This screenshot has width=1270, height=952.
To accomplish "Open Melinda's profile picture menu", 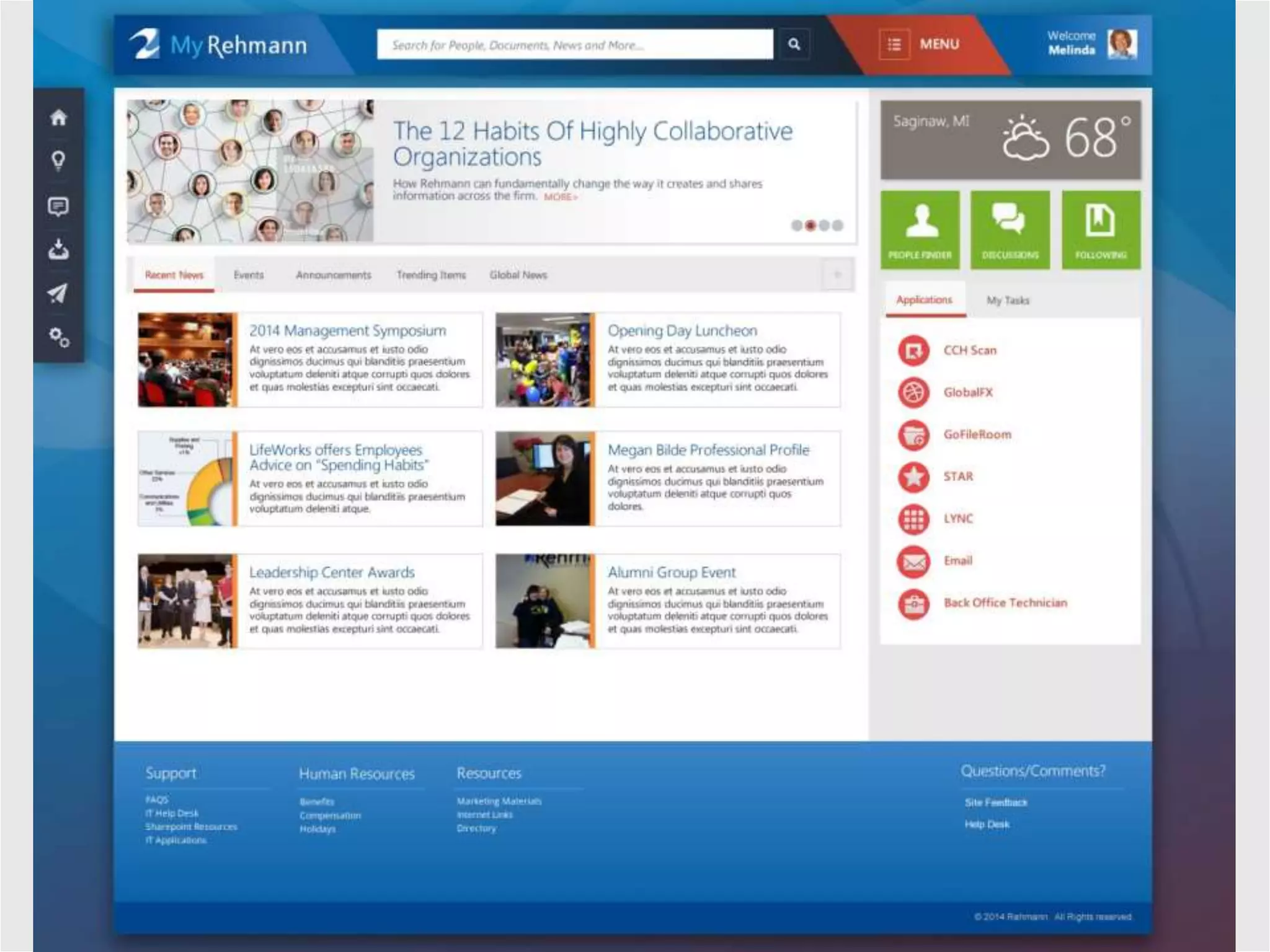I will (x=1122, y=44).
